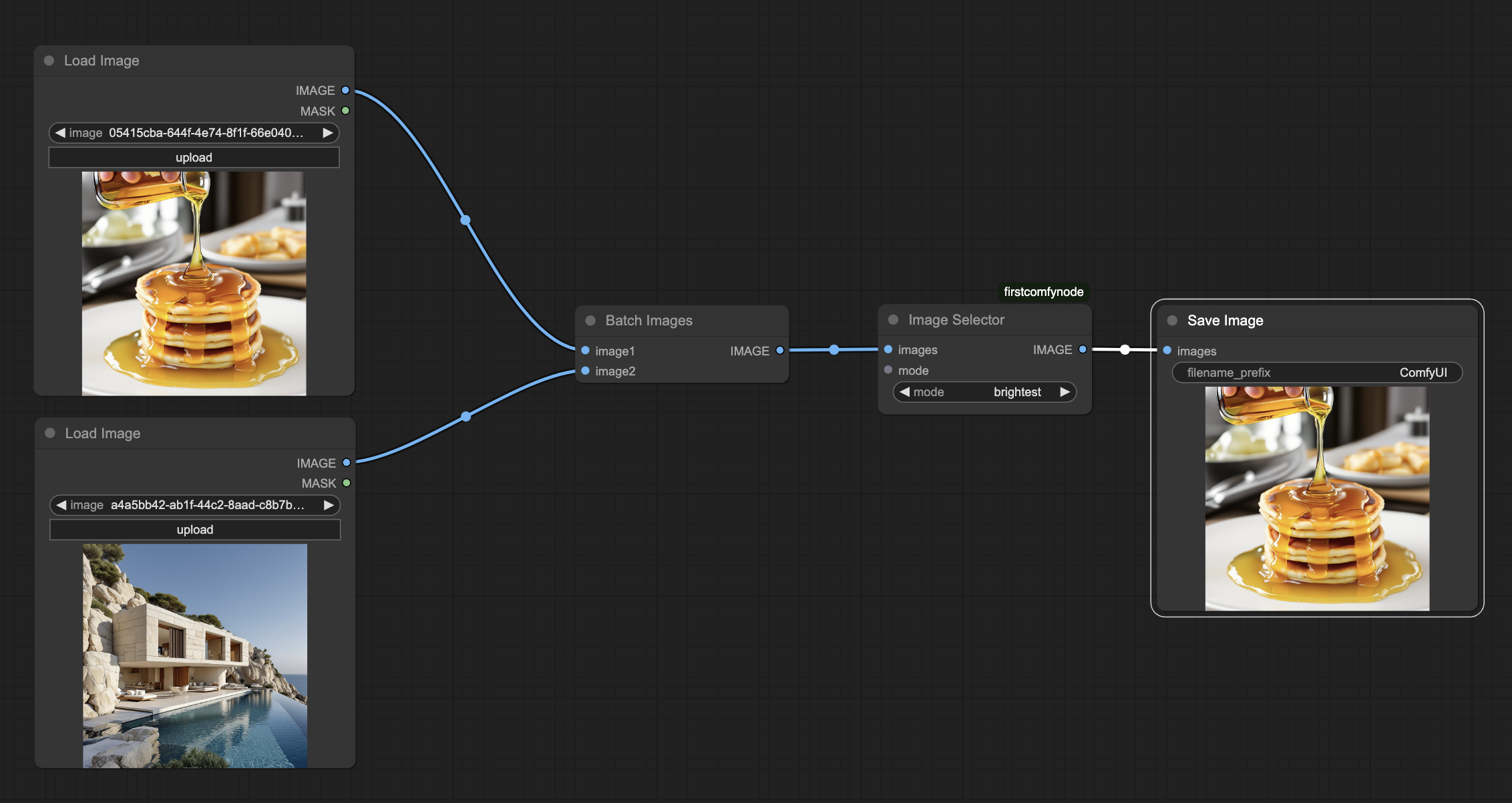The width and height of the screenshot is (1512, 803).
Task: Click Save Image images input socket
Action: [1167, 350]
